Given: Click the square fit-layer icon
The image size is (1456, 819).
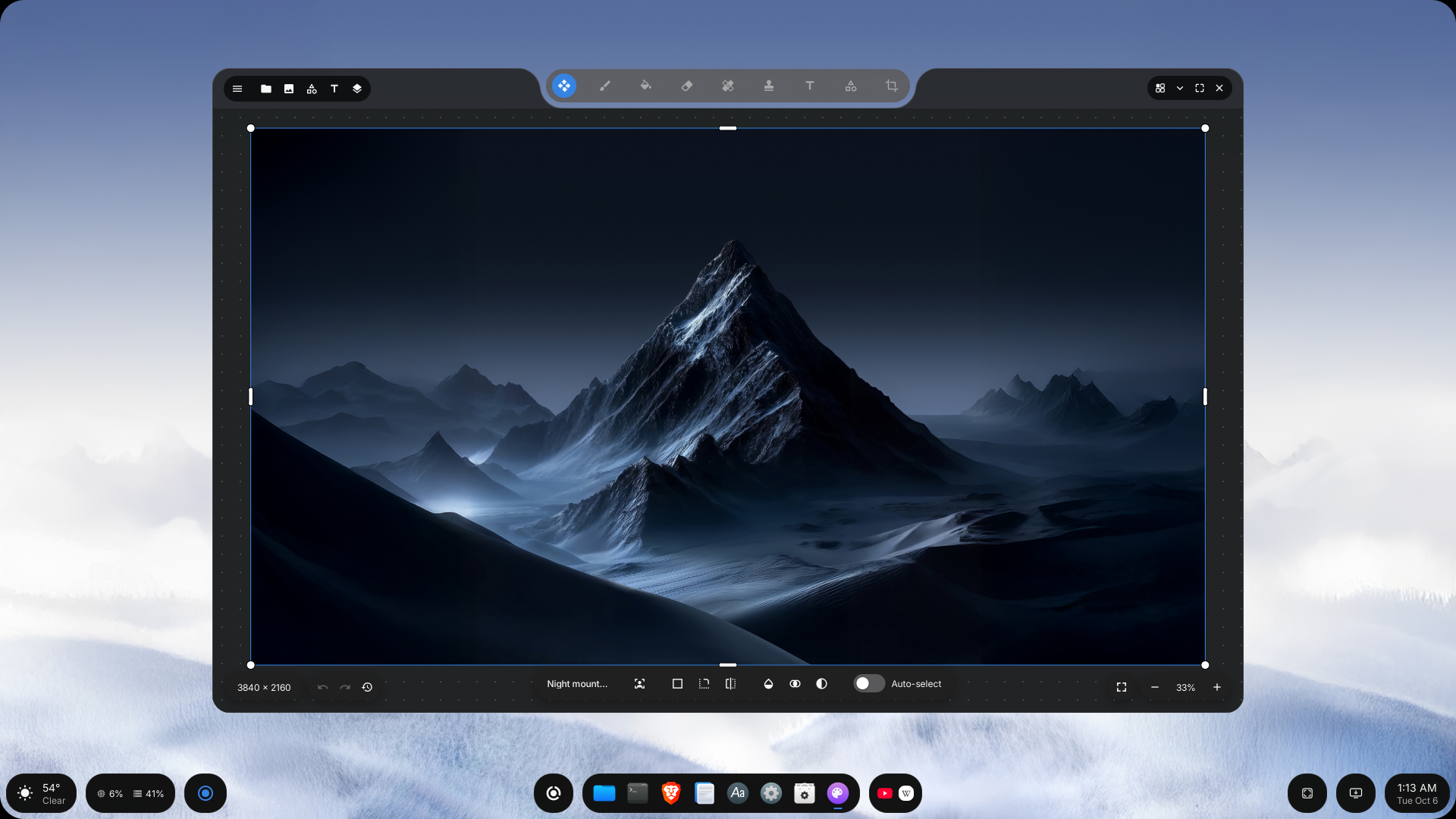Looking at the screenshot, I should (x=678, y=684).
